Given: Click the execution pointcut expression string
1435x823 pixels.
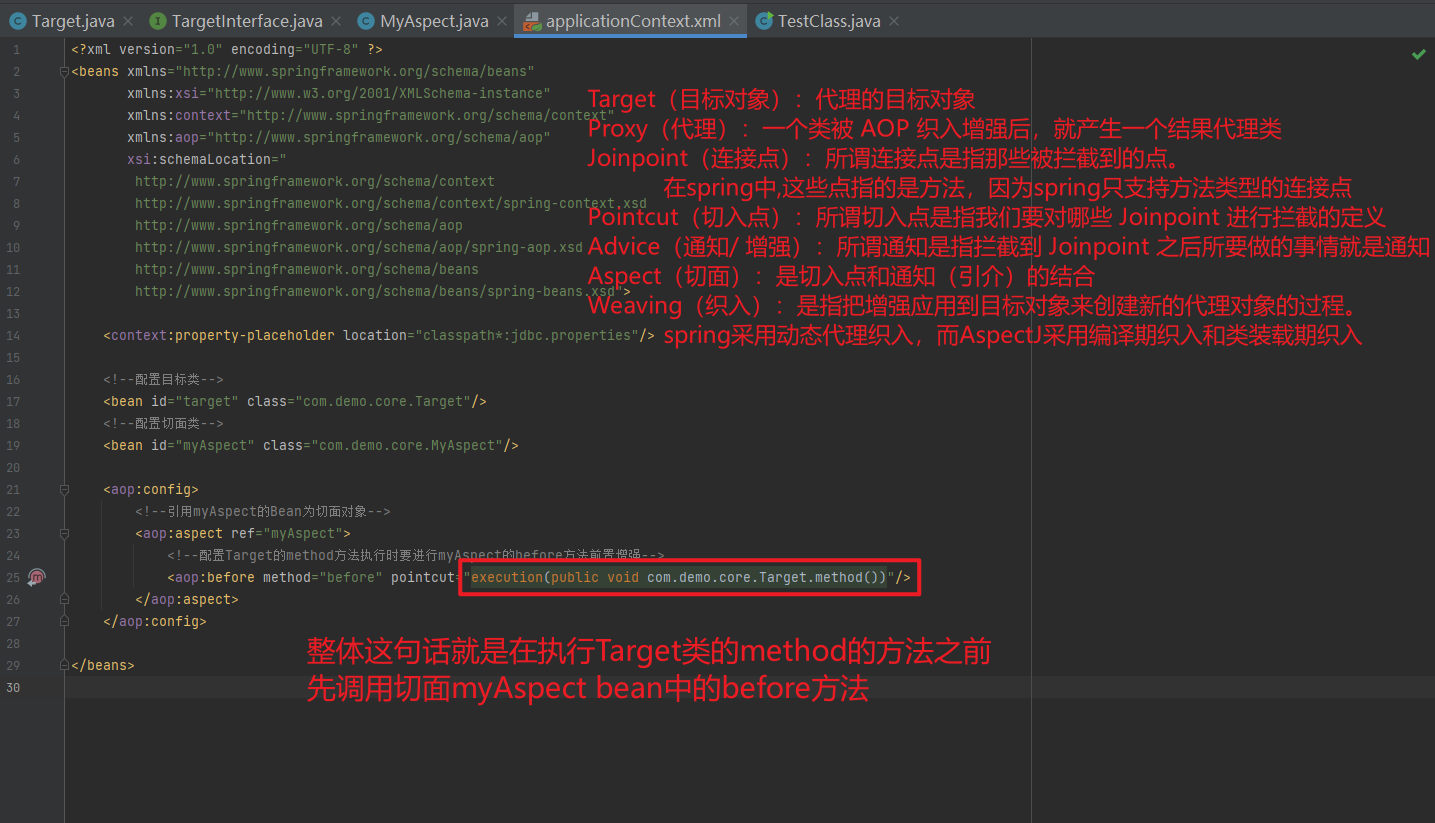Looking at the screenshot, I should [x=679, y=577].
